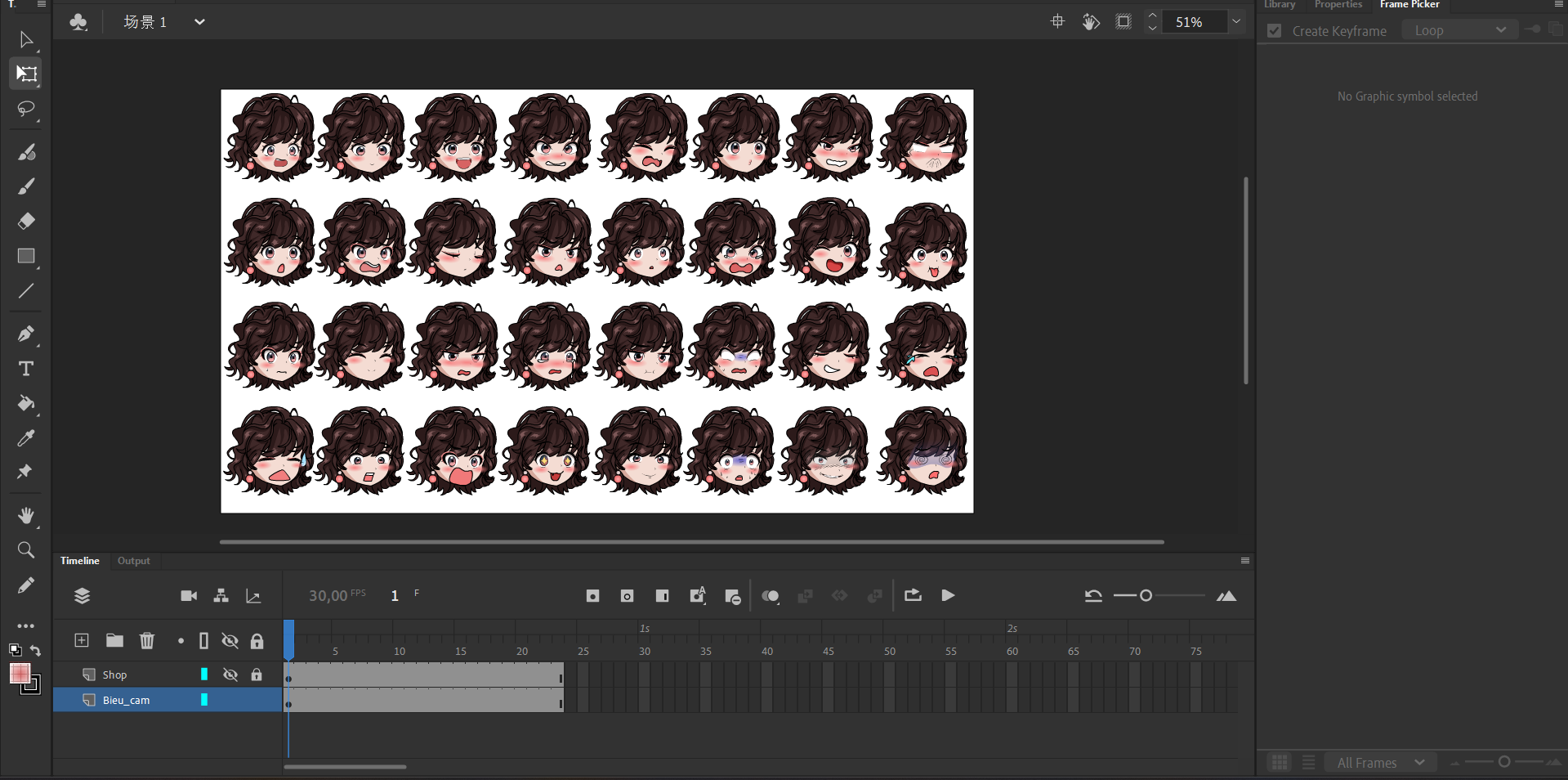The image size is (1568, 780).
Task: Select the Text tool
Action: (x=26, y=369)
